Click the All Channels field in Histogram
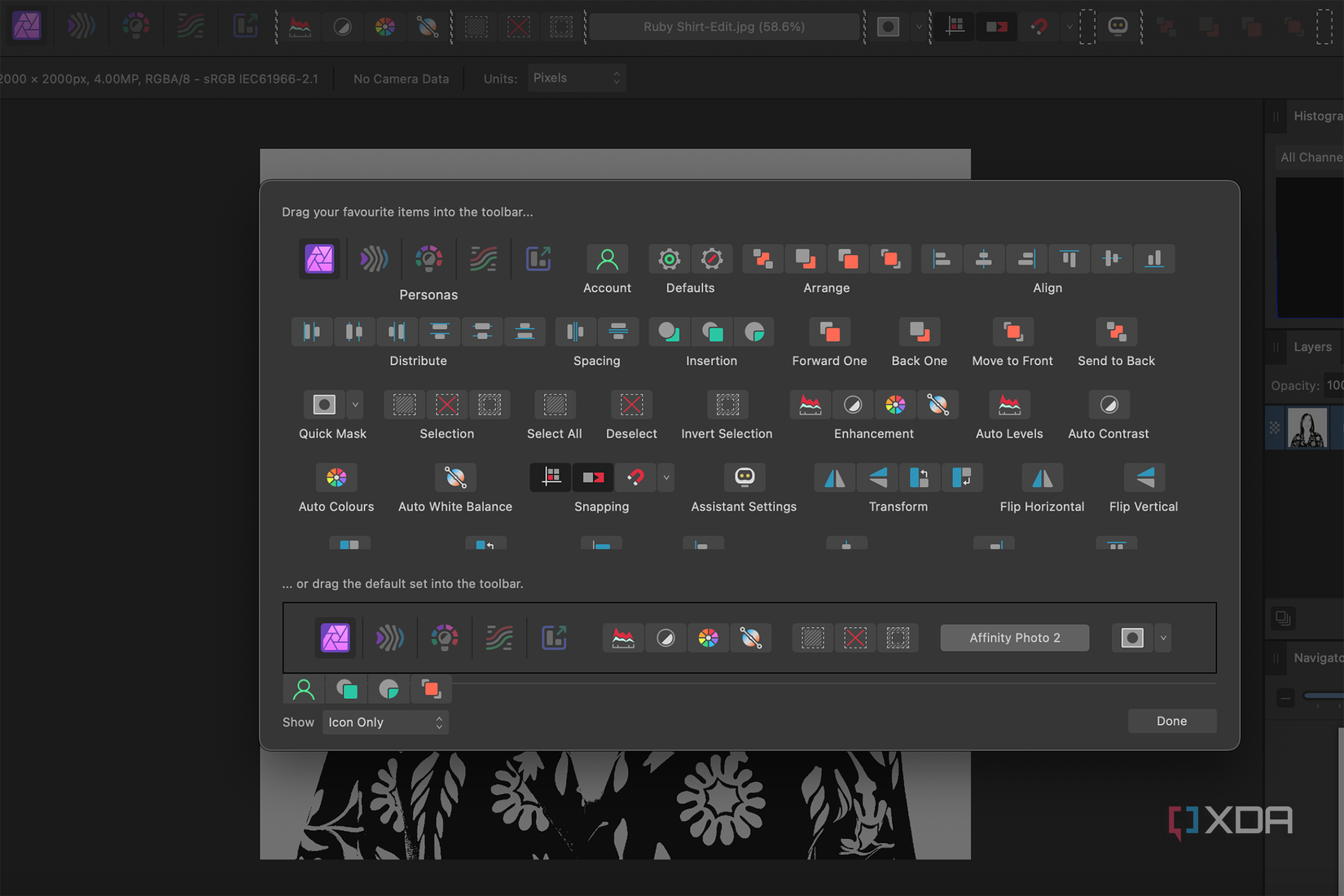The width and height of the screenshot is (1344, 896). [1308, 157]
